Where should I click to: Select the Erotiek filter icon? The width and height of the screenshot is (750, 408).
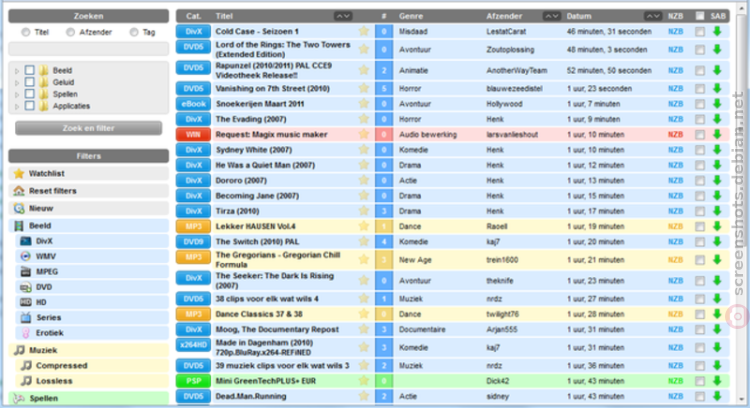[x=26, y=333]
